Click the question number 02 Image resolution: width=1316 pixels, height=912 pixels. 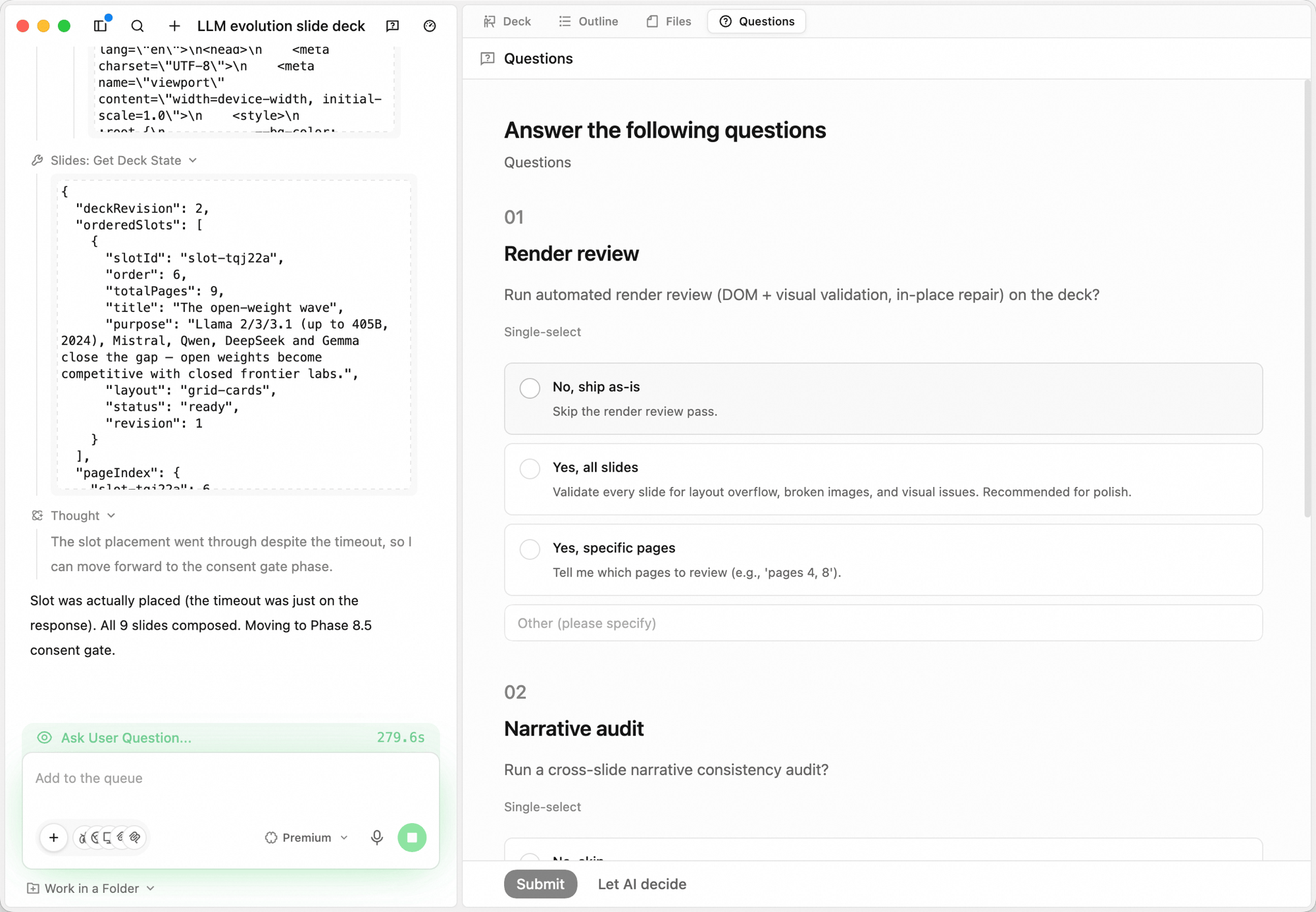click(515, 692)
